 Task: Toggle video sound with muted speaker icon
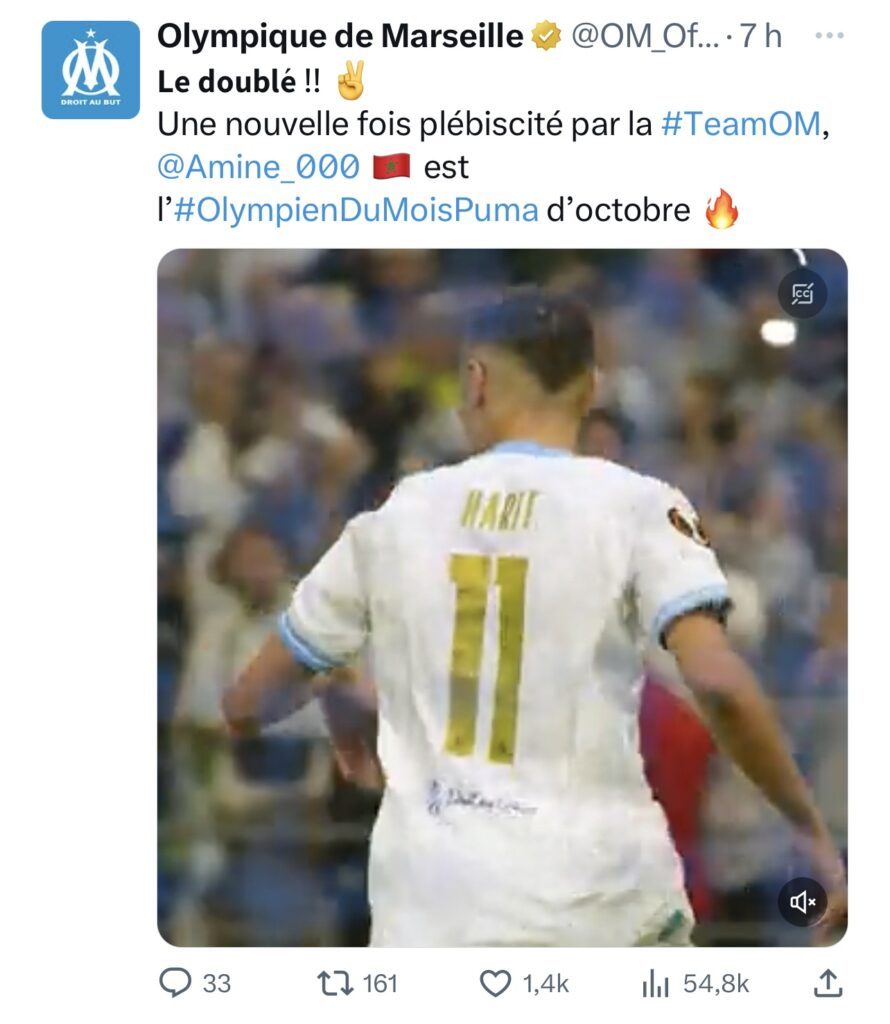tap(803, 902)
